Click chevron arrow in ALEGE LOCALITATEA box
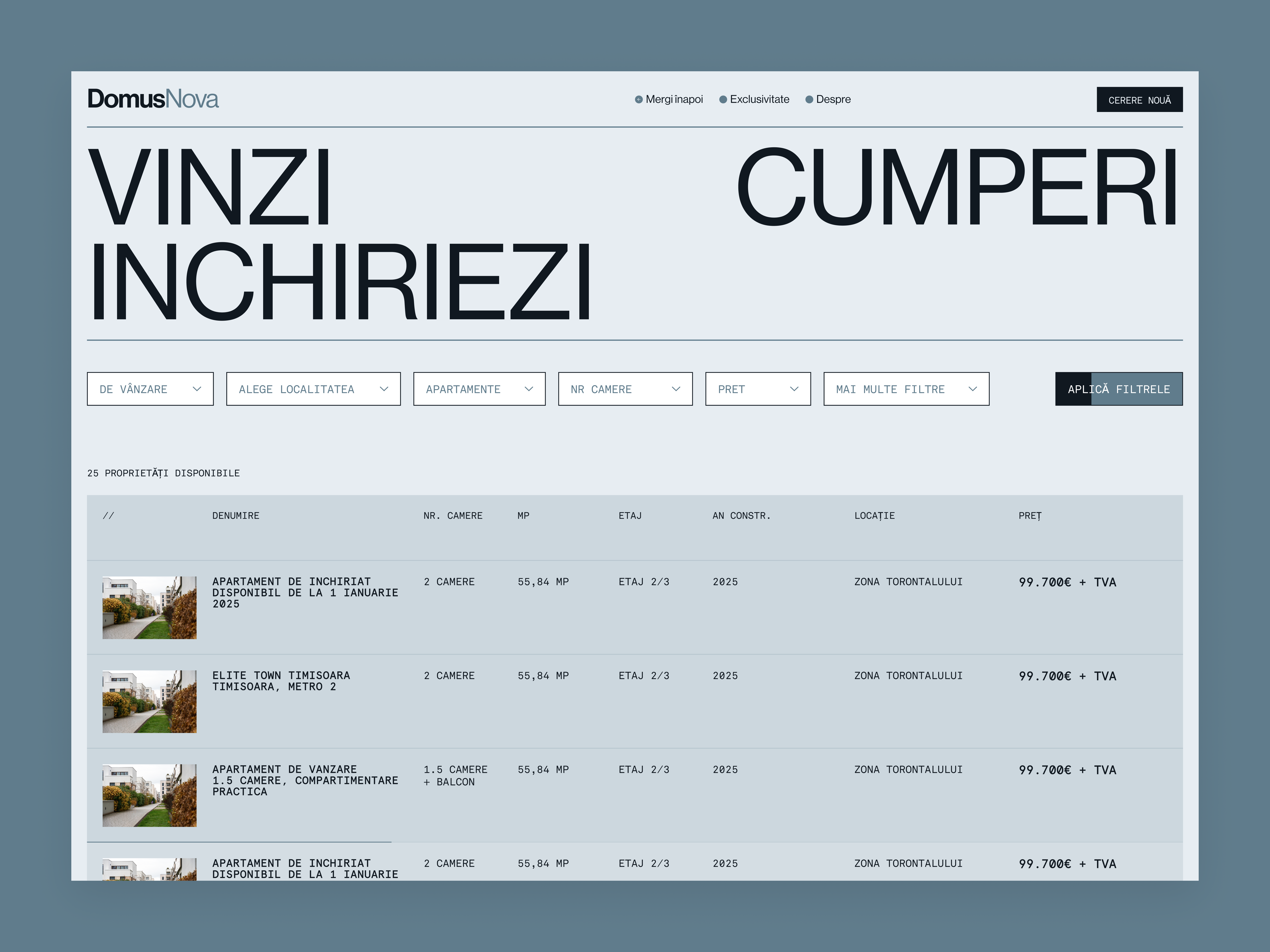Screen dimensions: 1270x952 pyautogui.click(x=384, y=389)
